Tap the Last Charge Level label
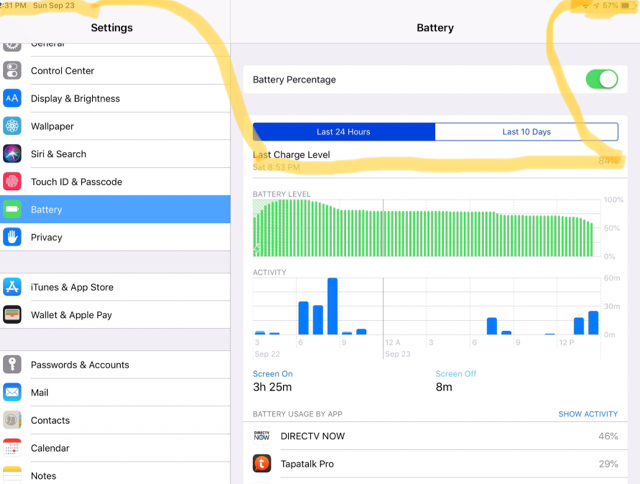640x484 pixels. (291, 155)
